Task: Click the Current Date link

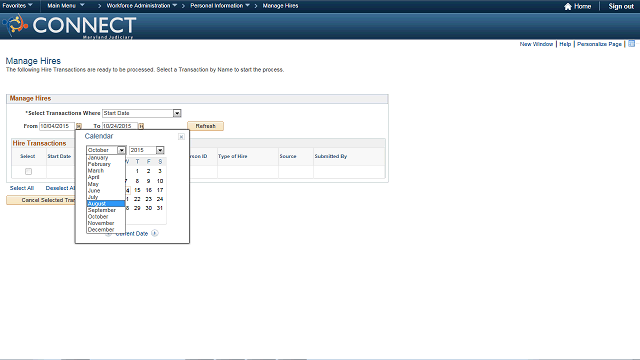Action: (132, 233)
